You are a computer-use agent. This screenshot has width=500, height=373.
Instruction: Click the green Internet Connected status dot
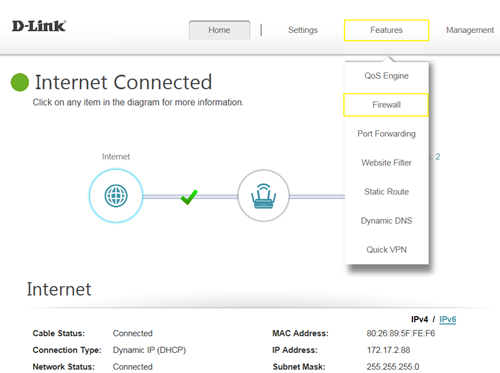click(x=20, y=82)
